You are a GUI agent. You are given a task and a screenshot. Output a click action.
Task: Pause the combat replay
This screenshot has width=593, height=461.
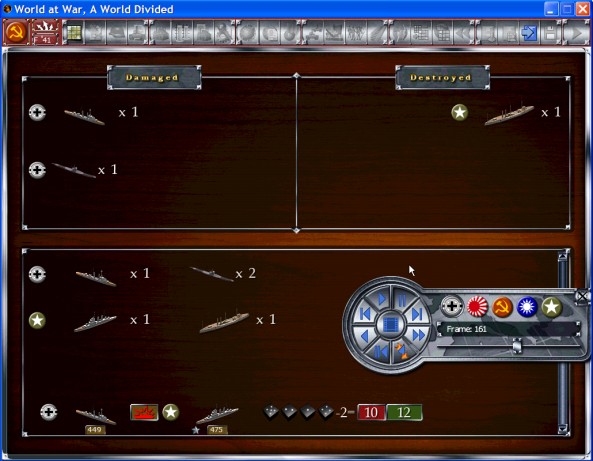[402, 301]
